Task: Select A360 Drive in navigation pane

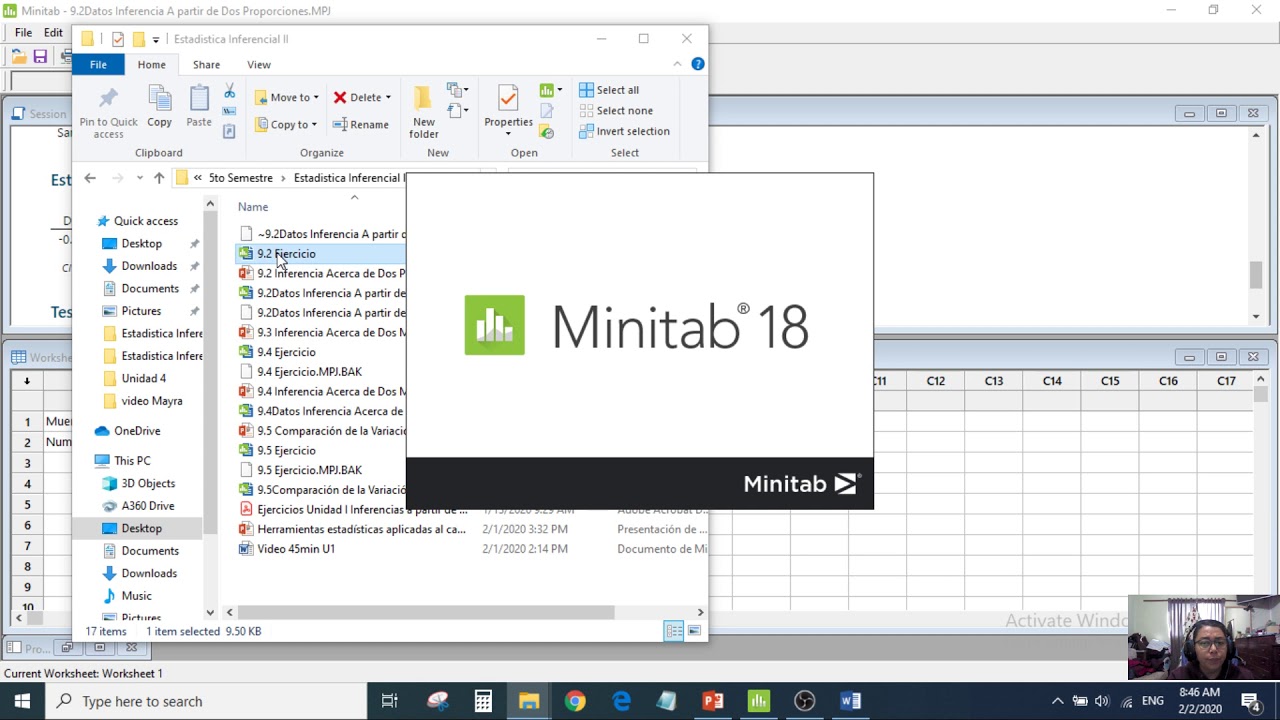Action: coord(148,506)
